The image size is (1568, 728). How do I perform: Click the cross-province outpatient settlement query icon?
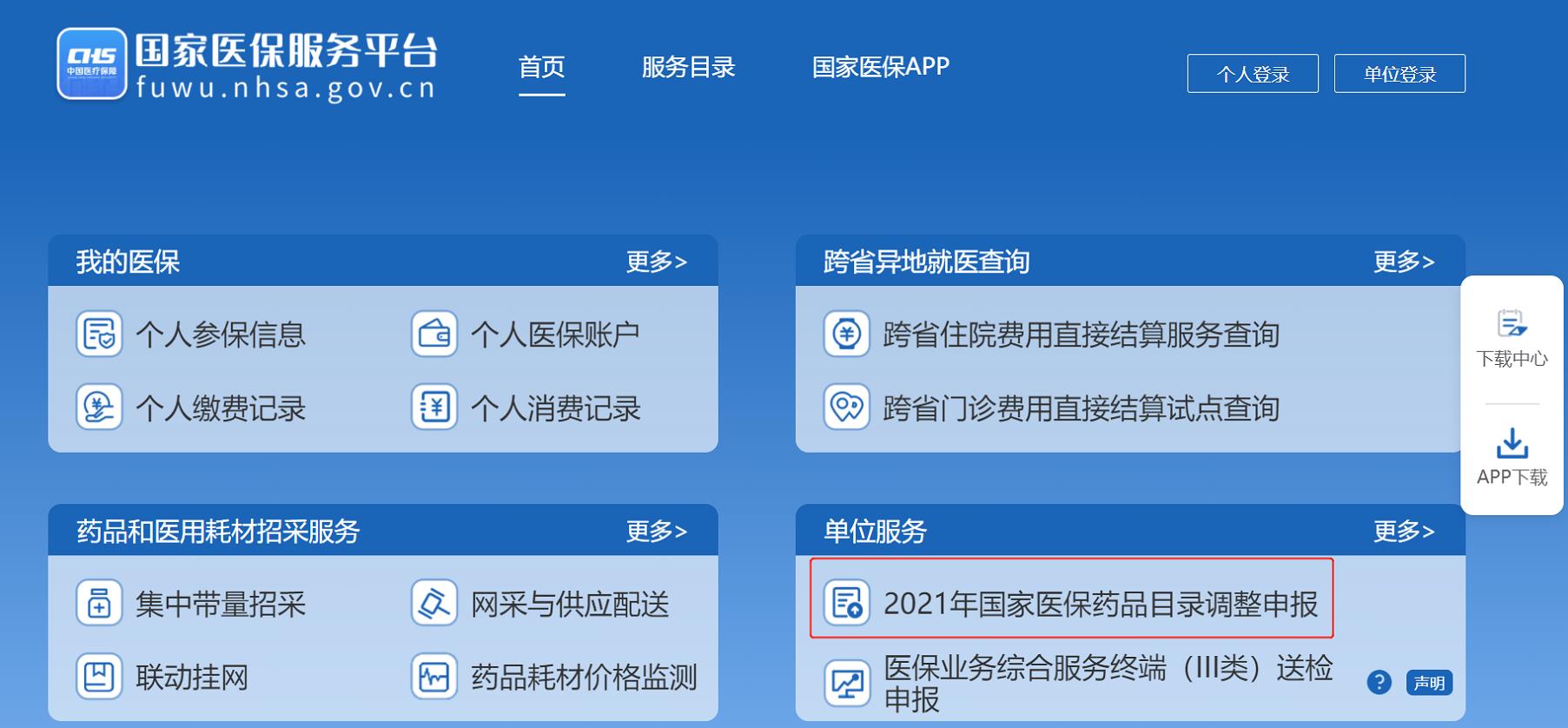tap(847, 407)
